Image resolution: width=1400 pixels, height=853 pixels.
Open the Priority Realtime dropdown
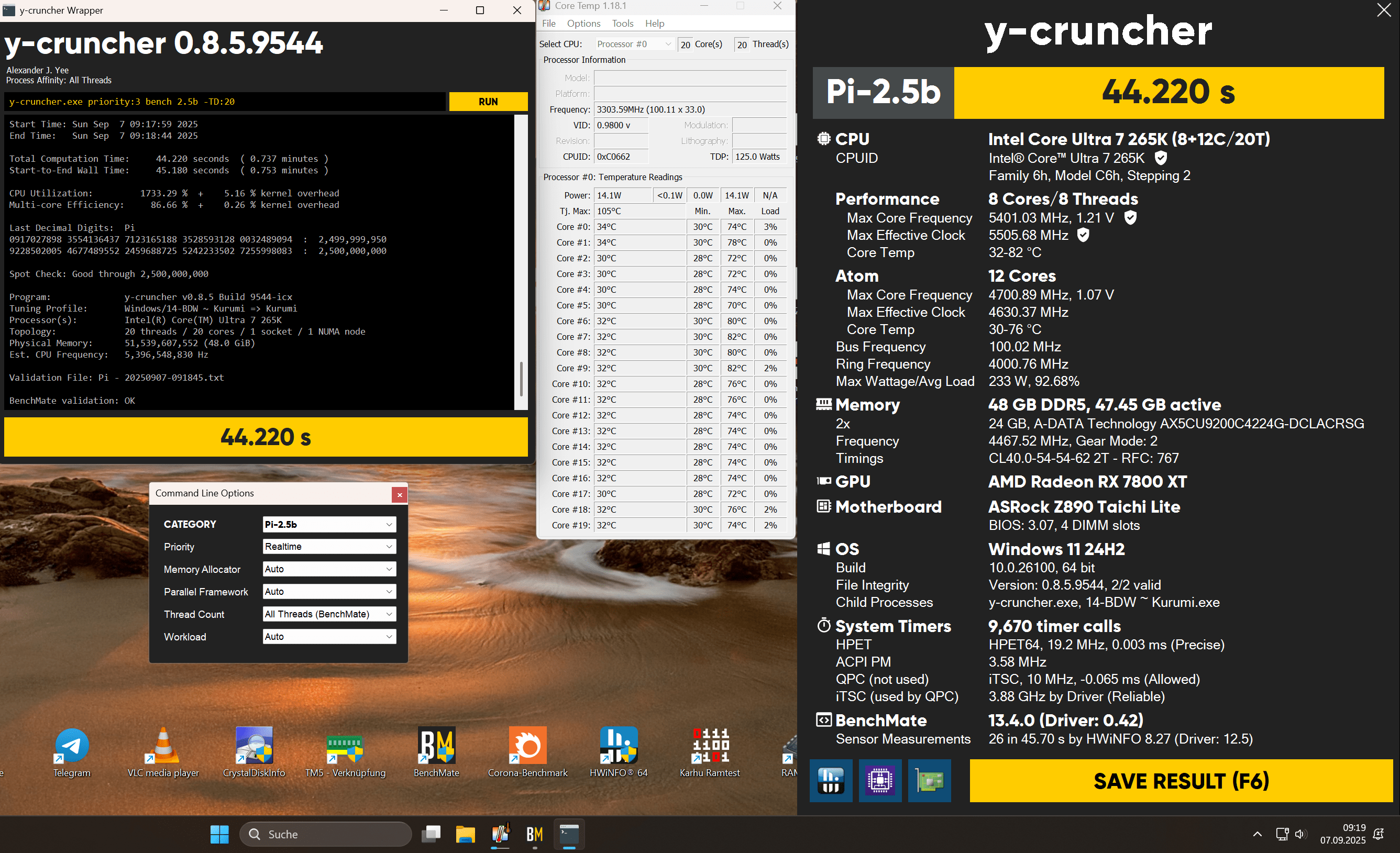point(329,546)
